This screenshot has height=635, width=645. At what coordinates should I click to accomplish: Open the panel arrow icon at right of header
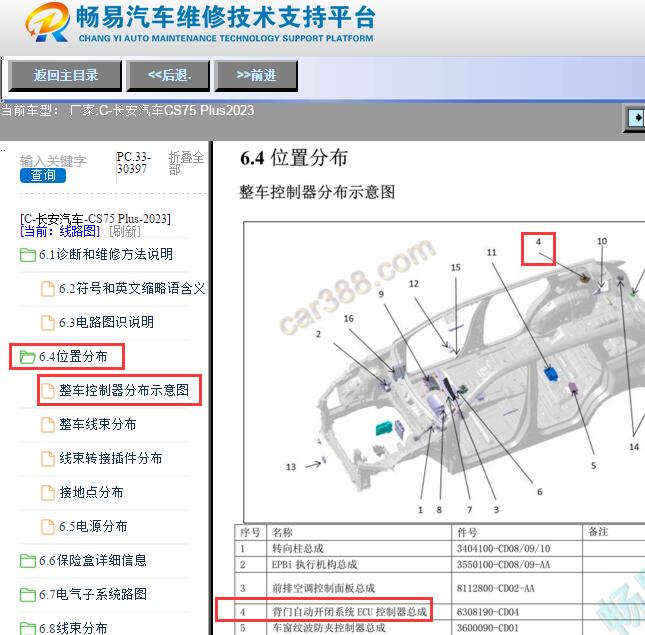pos(636,118)
